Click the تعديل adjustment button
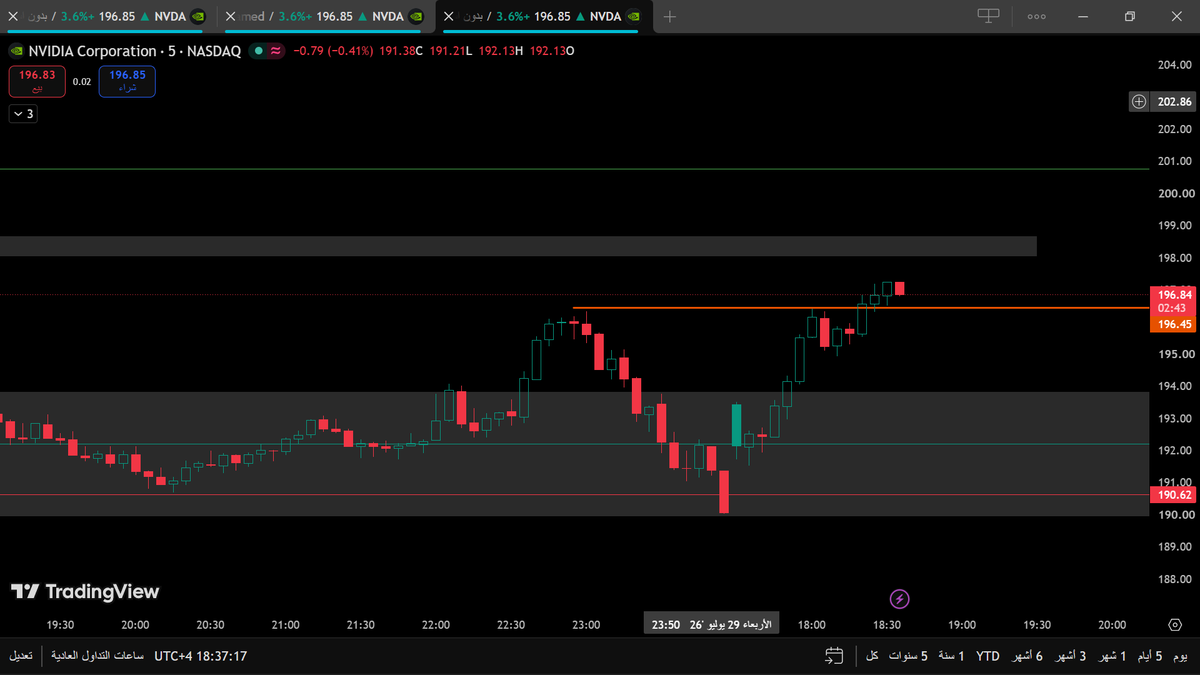The image size is (1200, 675). click(21, 656)
